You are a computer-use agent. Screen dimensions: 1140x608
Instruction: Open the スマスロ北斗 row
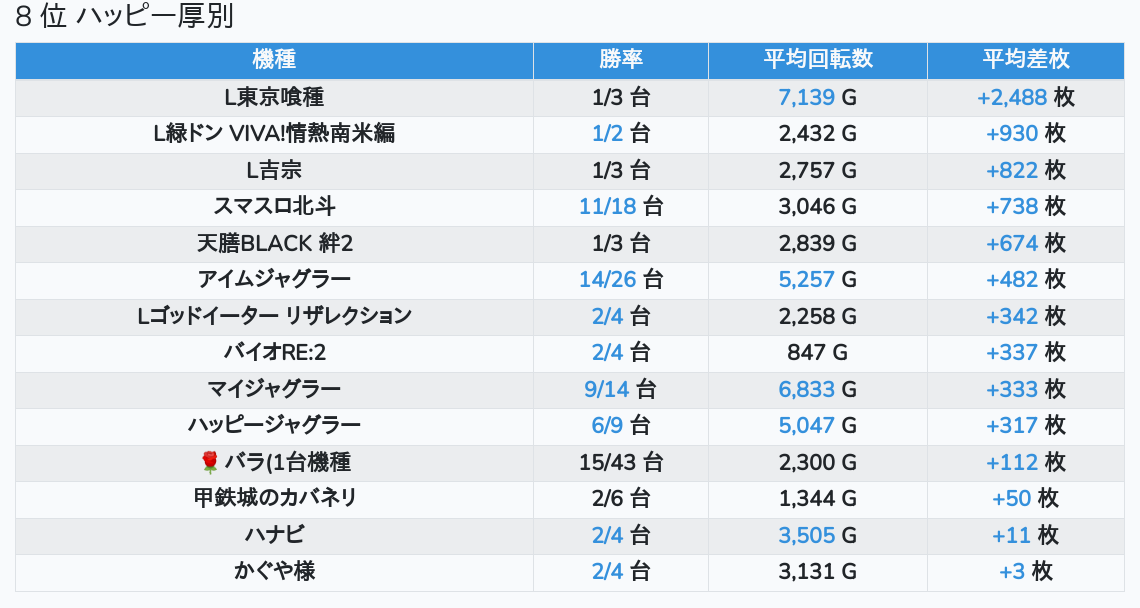click(x=570, y=207)
